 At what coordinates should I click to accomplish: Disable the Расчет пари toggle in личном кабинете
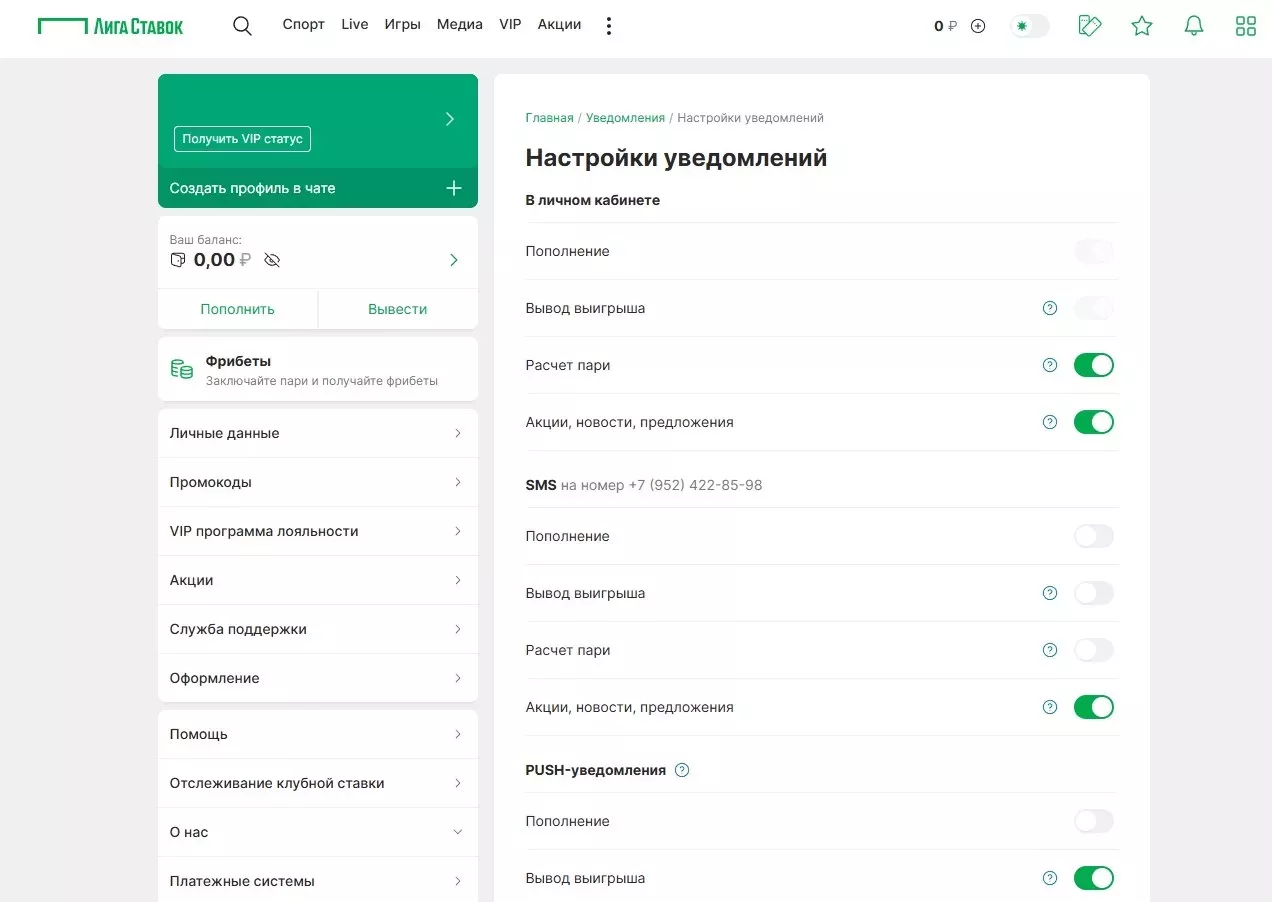pos(1093,364)
